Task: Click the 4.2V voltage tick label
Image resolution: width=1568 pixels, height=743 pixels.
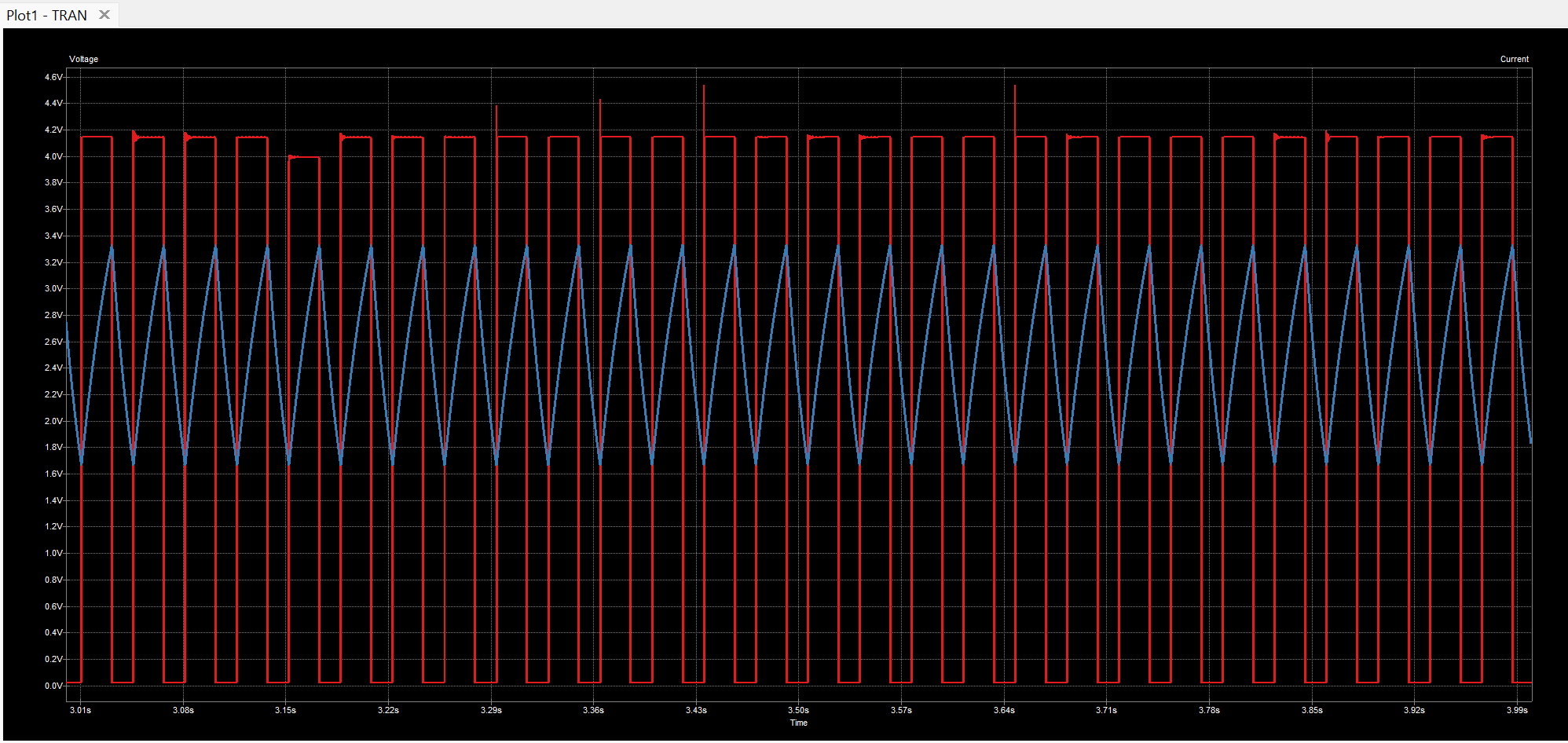Action: pyautogui.click(x=53, y=130)
